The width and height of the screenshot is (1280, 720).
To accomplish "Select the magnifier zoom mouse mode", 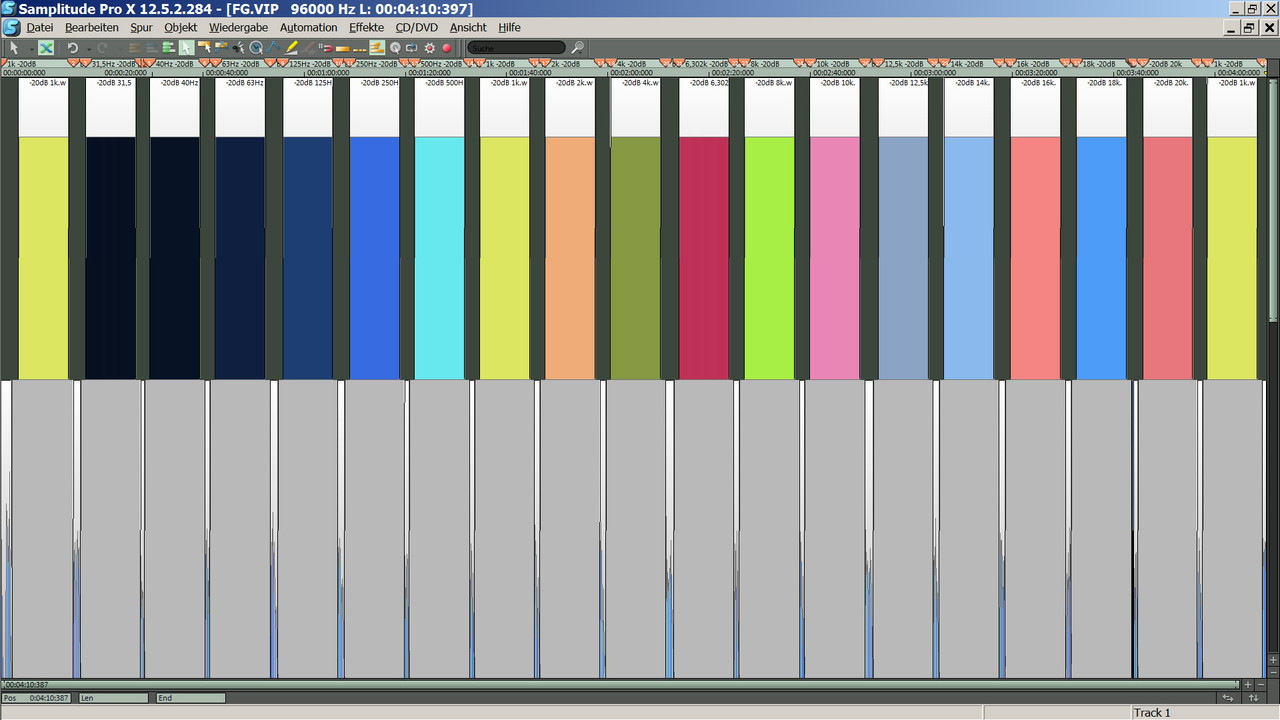I will point(255,47).
